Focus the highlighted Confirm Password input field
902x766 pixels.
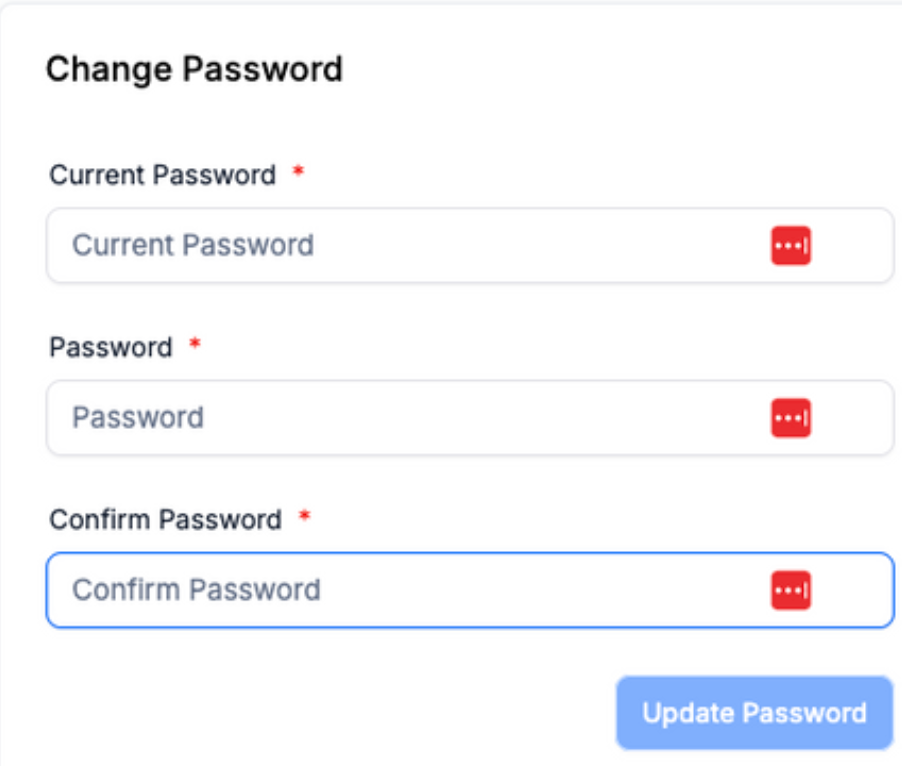(x=470, y=590)
